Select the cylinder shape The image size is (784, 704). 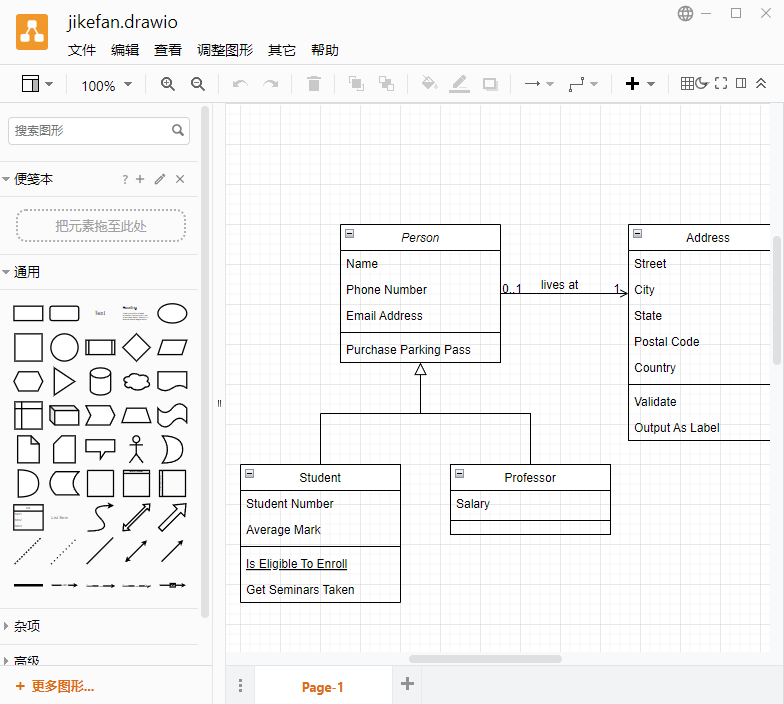(100, 382)
